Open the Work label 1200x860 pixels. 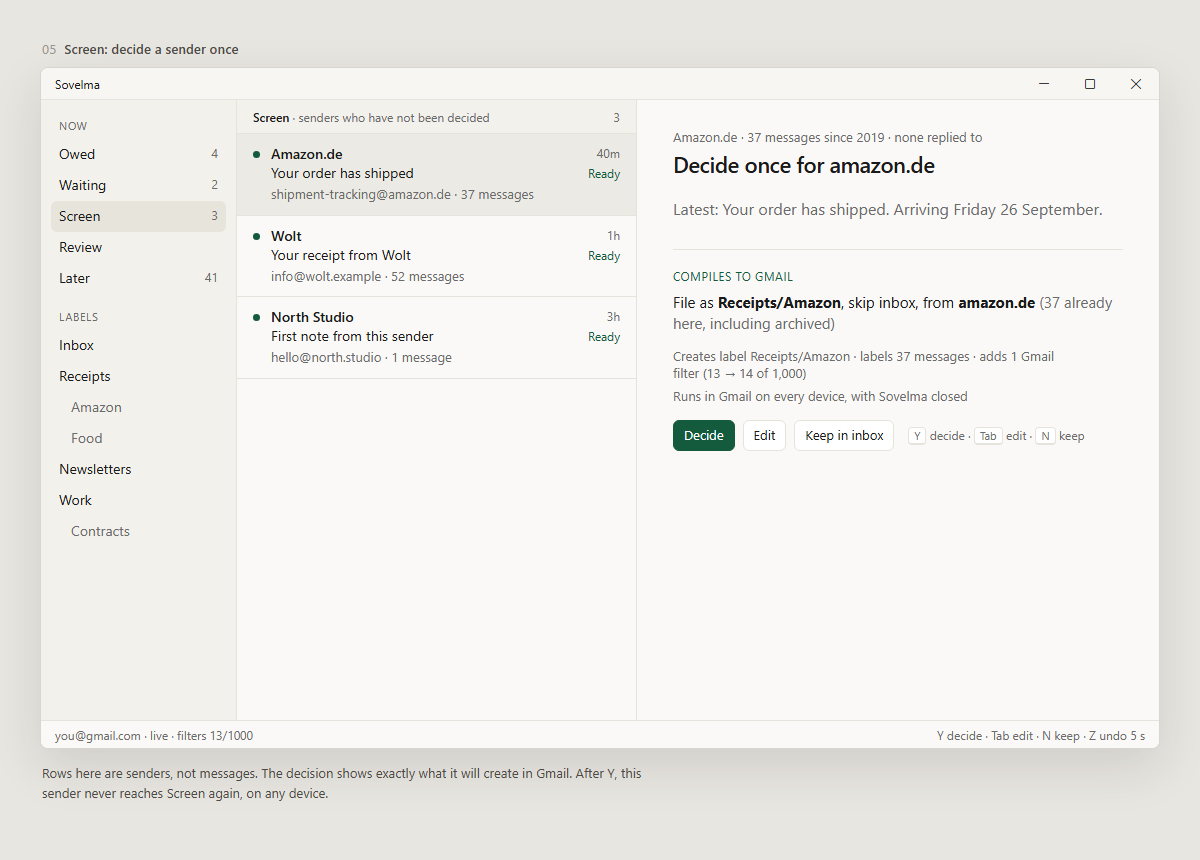(x=138, y=500)
